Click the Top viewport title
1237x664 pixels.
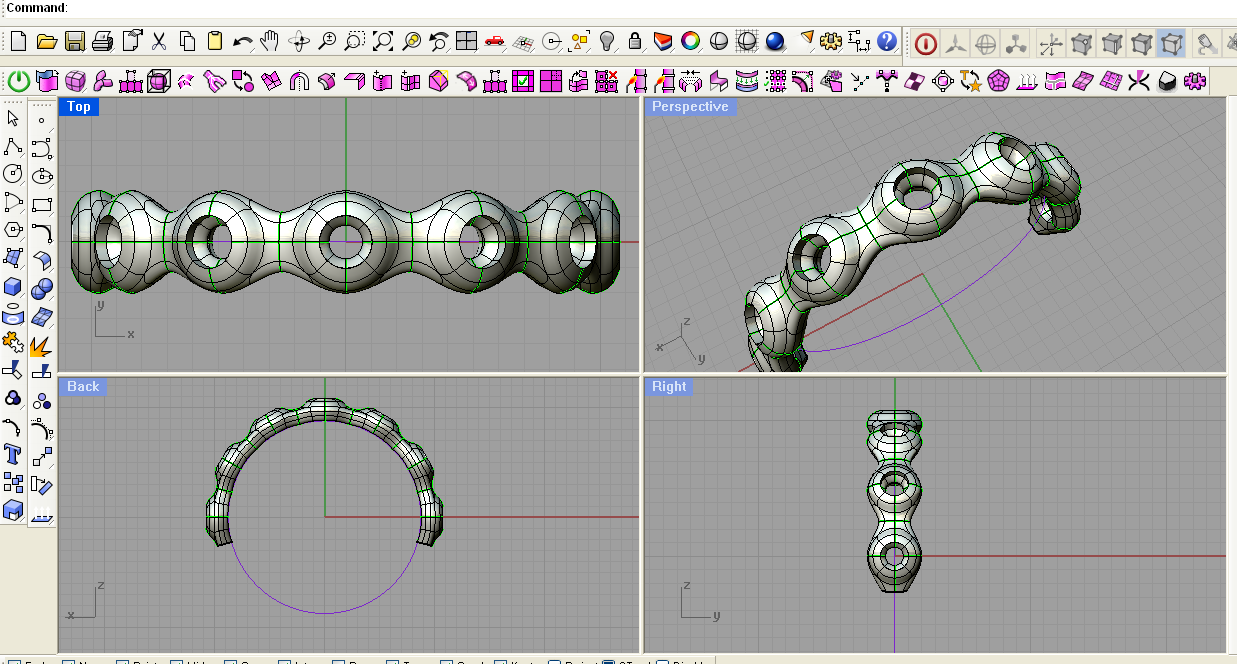coord(79,107)
